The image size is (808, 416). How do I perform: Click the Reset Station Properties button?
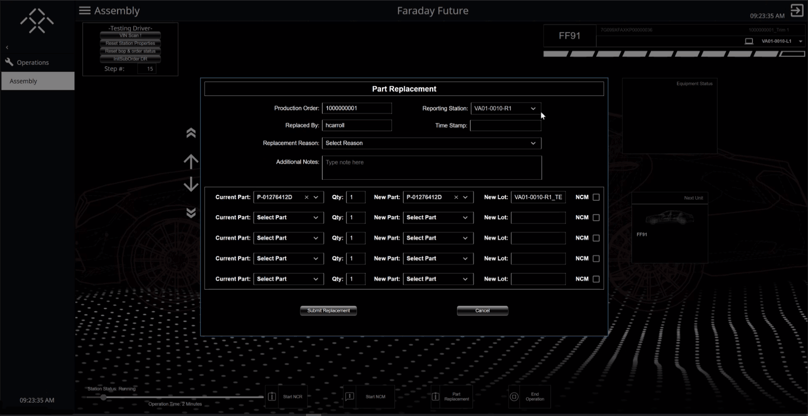pos(130,43)
